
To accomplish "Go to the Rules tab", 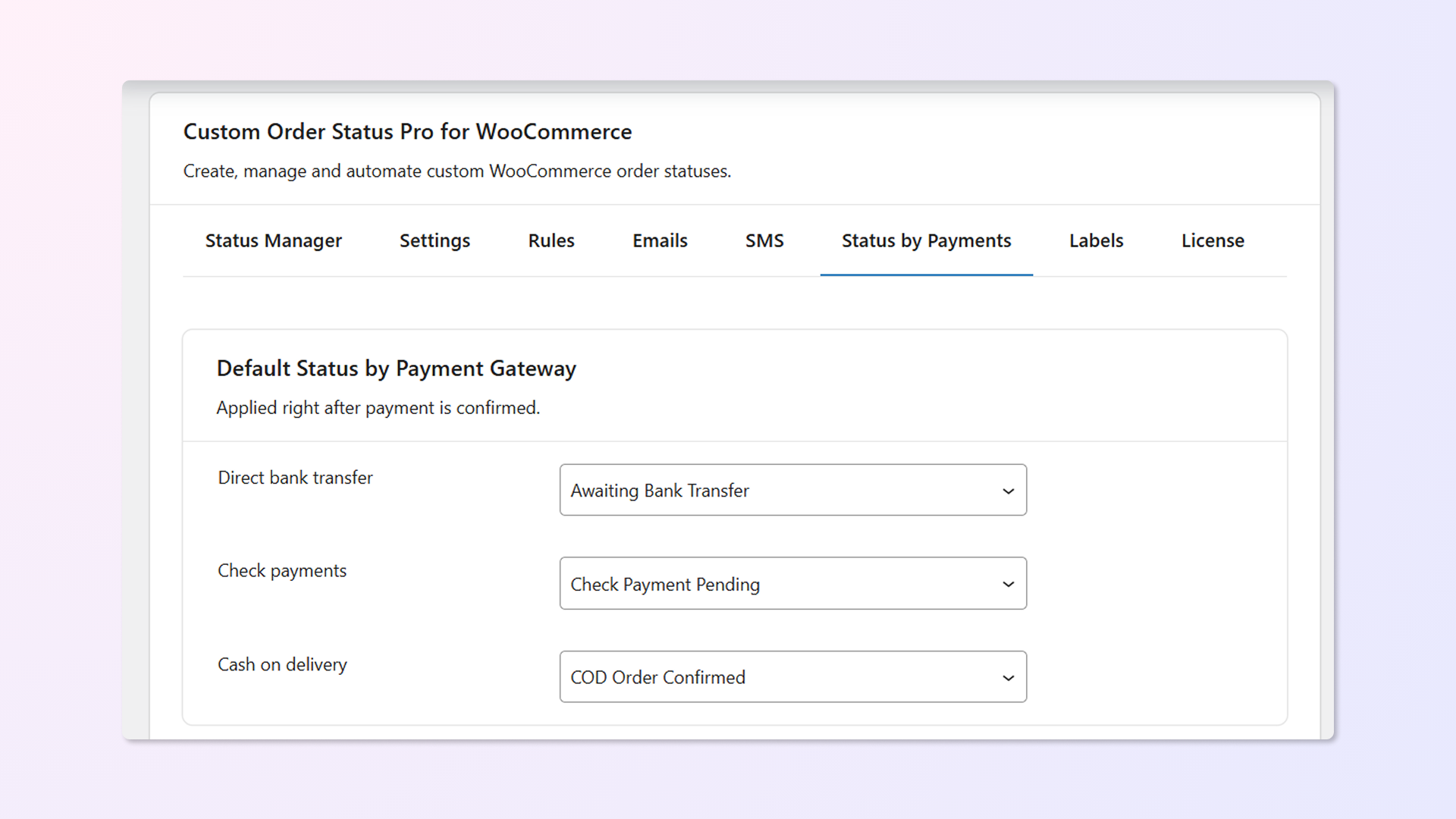I will pyautogui.click(x=551, y=240).
